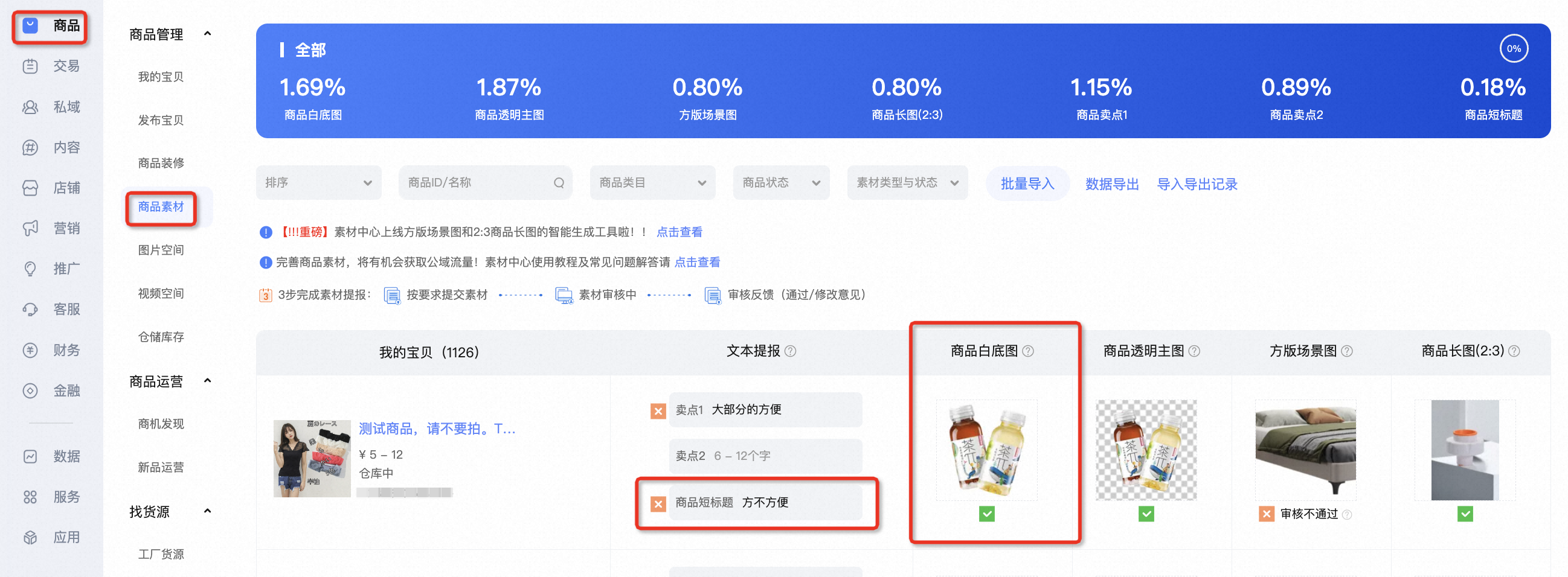Image resolution: width=1568 pixels, height=577 pixels.
Task: Click green check under 商品透明主图 thumbnail
Action: point(1146,514)
